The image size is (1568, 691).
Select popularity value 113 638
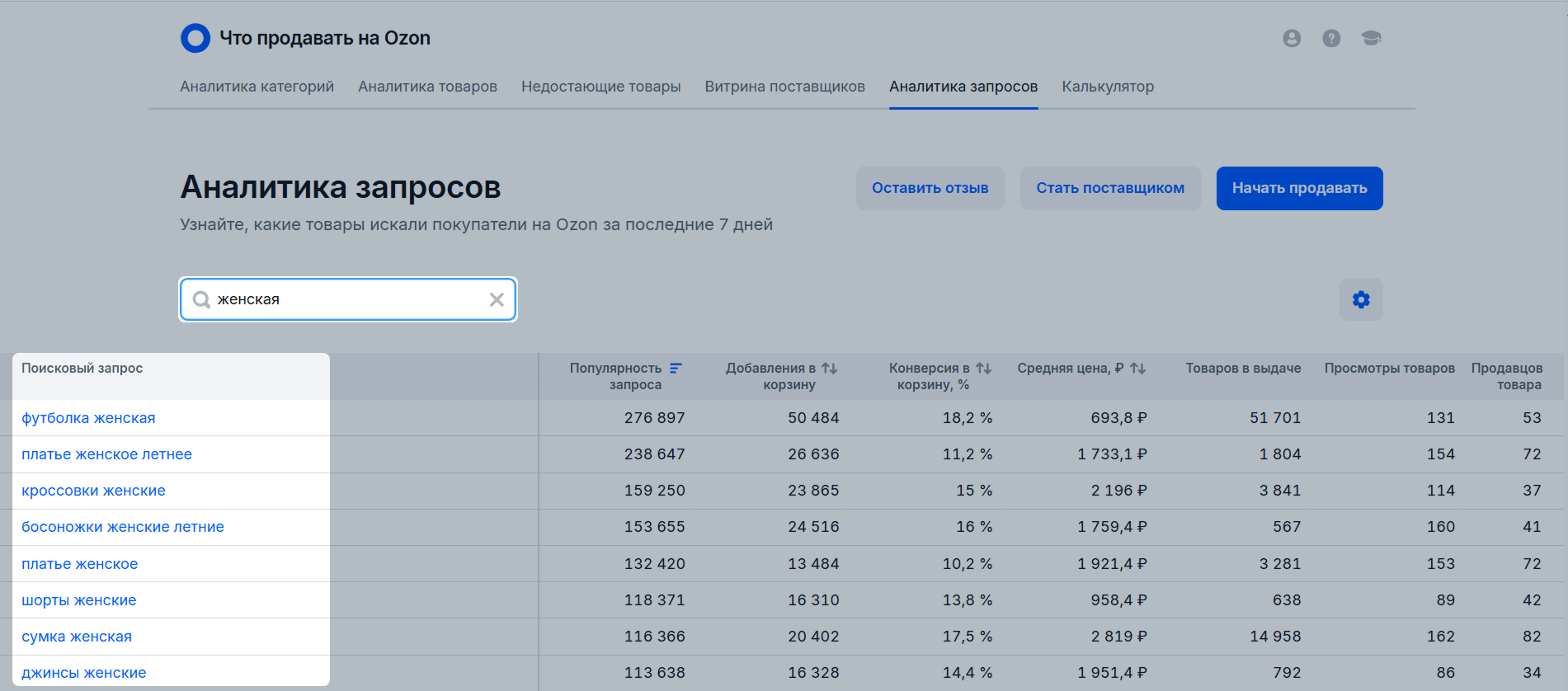coord(654,673)
